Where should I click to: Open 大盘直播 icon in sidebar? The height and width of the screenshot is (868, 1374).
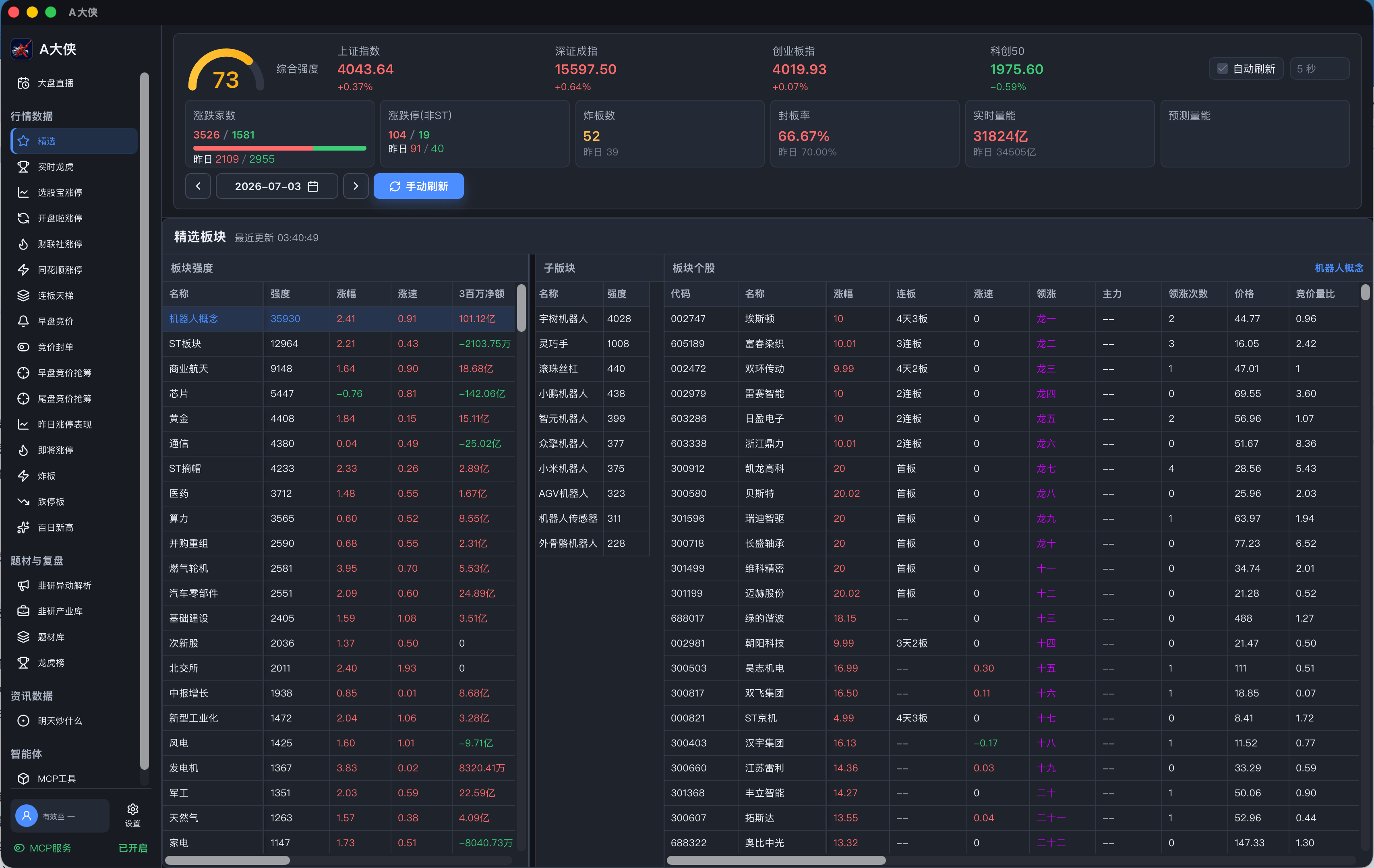point(23,83)
